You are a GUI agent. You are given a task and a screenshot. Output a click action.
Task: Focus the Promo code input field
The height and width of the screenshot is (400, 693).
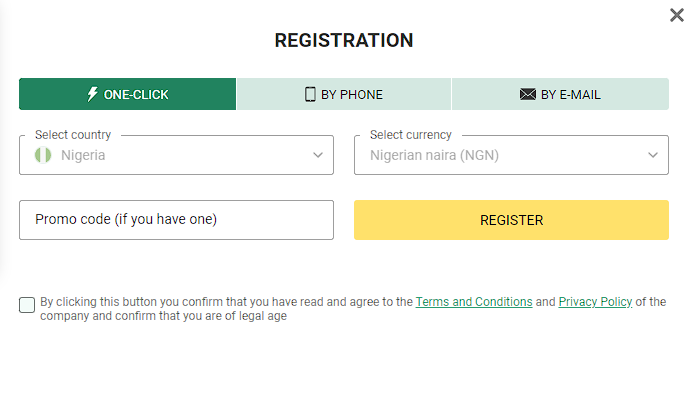(x=176, y=220)
